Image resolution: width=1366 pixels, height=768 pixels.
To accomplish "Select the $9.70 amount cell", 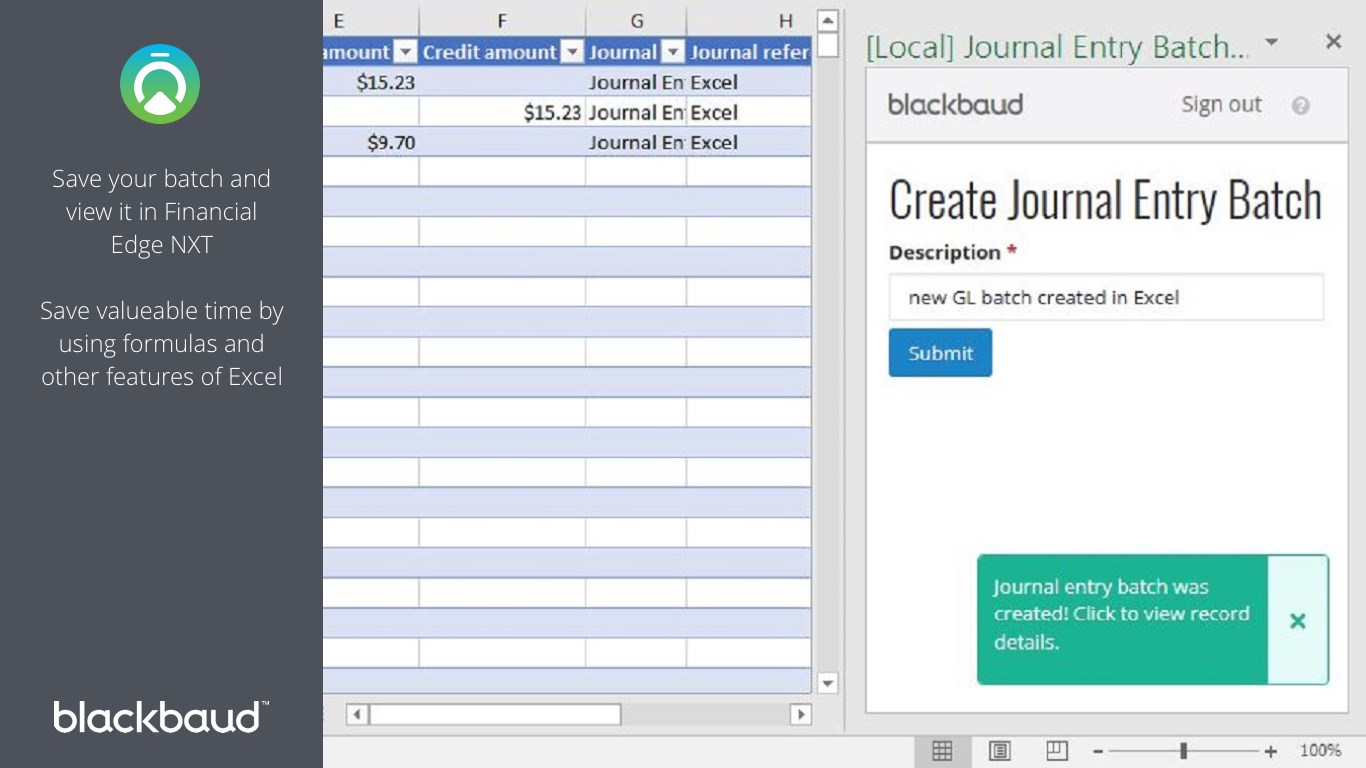I will coord(371,142).
